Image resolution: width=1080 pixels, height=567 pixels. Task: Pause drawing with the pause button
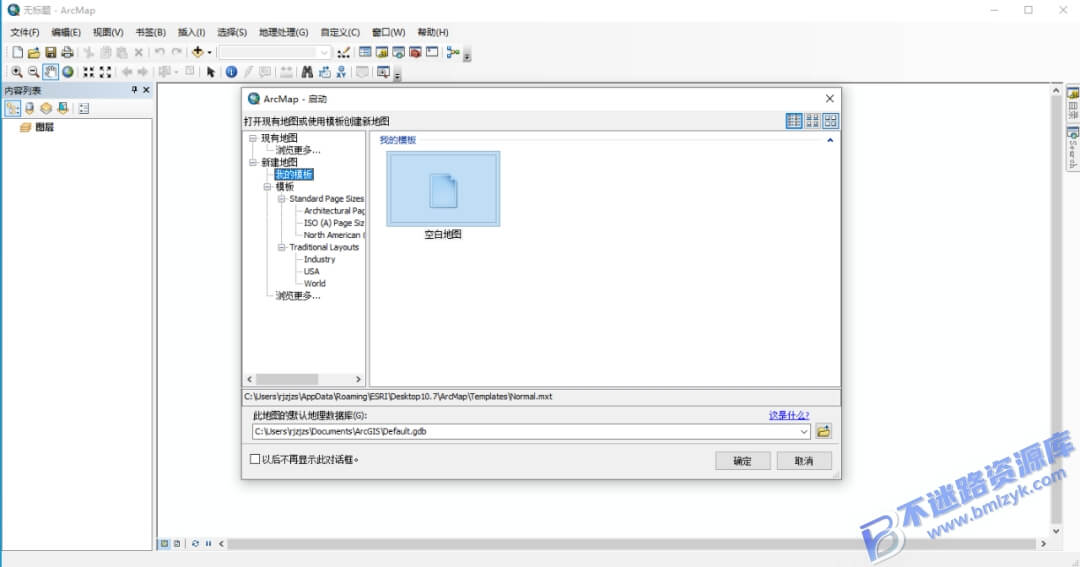208,544
